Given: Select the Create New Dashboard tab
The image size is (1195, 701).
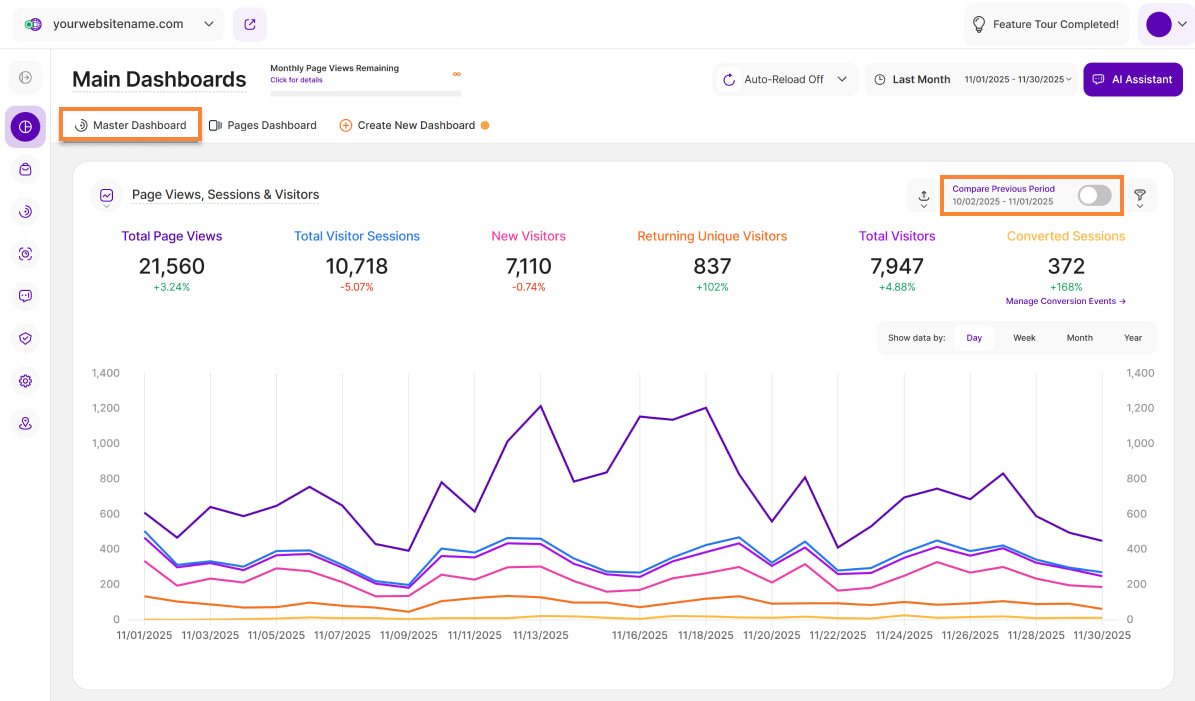Looking at the screenshot, I should click(x=414, y=125).
